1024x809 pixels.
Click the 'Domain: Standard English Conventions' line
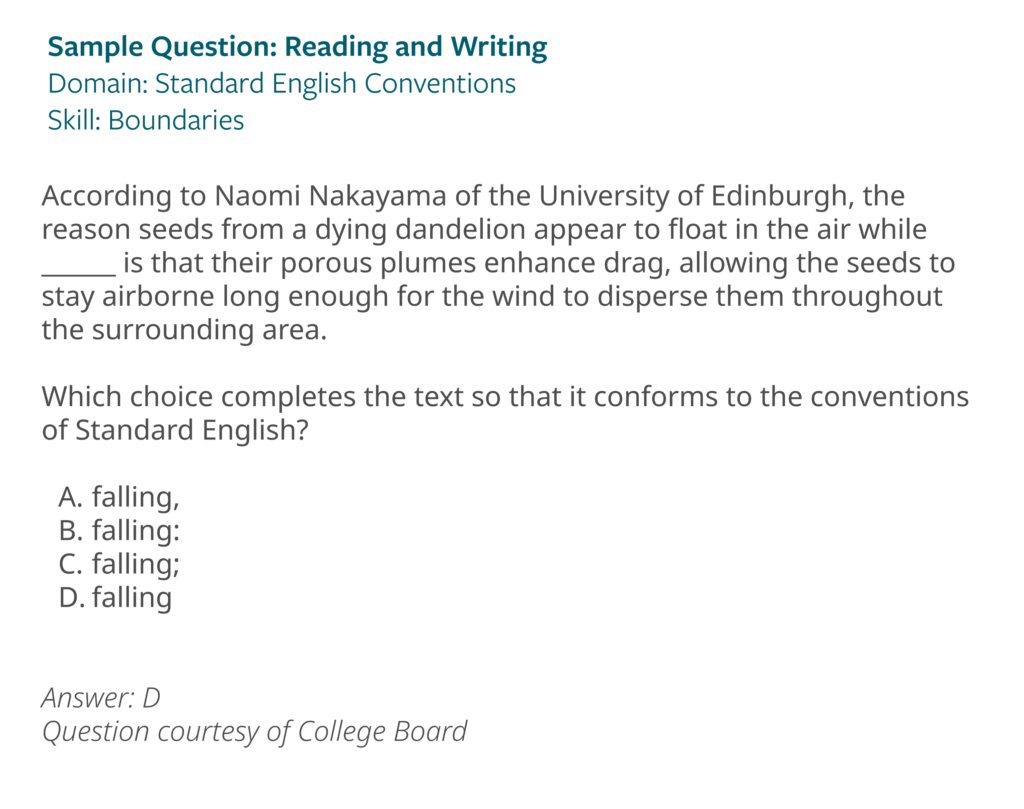tap(281, 84)
